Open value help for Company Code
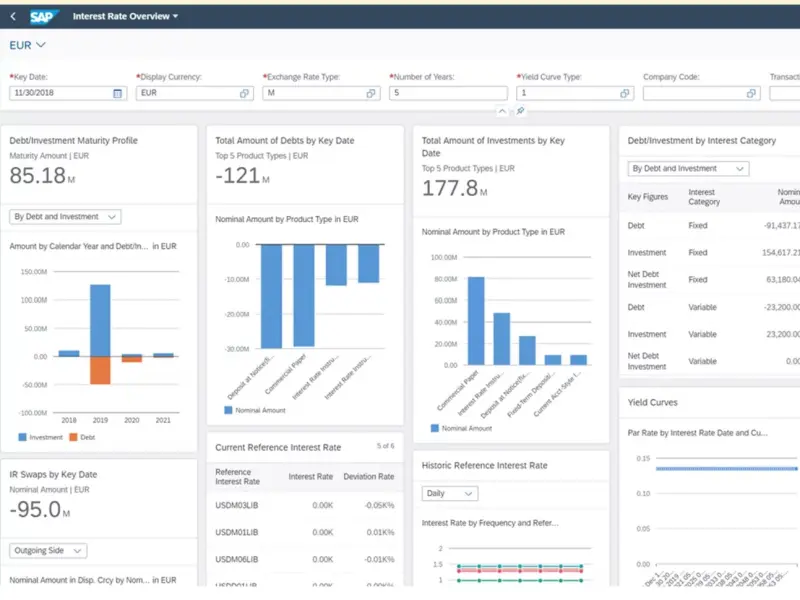This screenshot has width=800, height=600. [x=751, y=93]
